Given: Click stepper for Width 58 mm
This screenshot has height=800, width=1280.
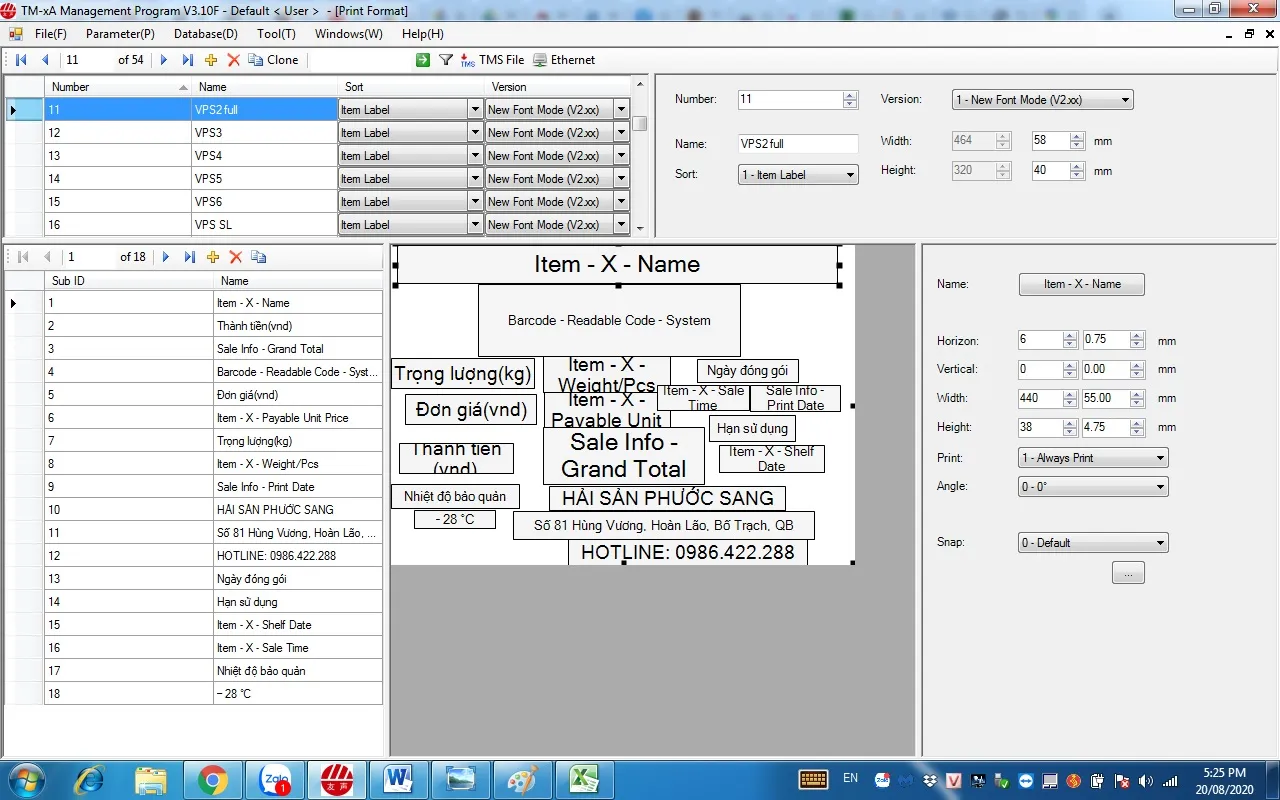Looking at the screenshot, I should click(x=1077, y=142).
